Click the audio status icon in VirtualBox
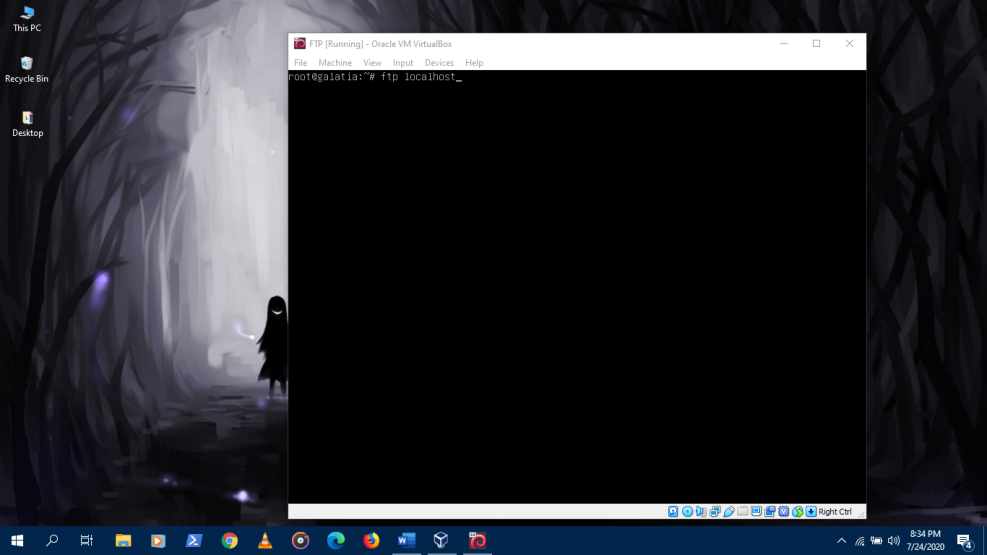 pos(702,512)
